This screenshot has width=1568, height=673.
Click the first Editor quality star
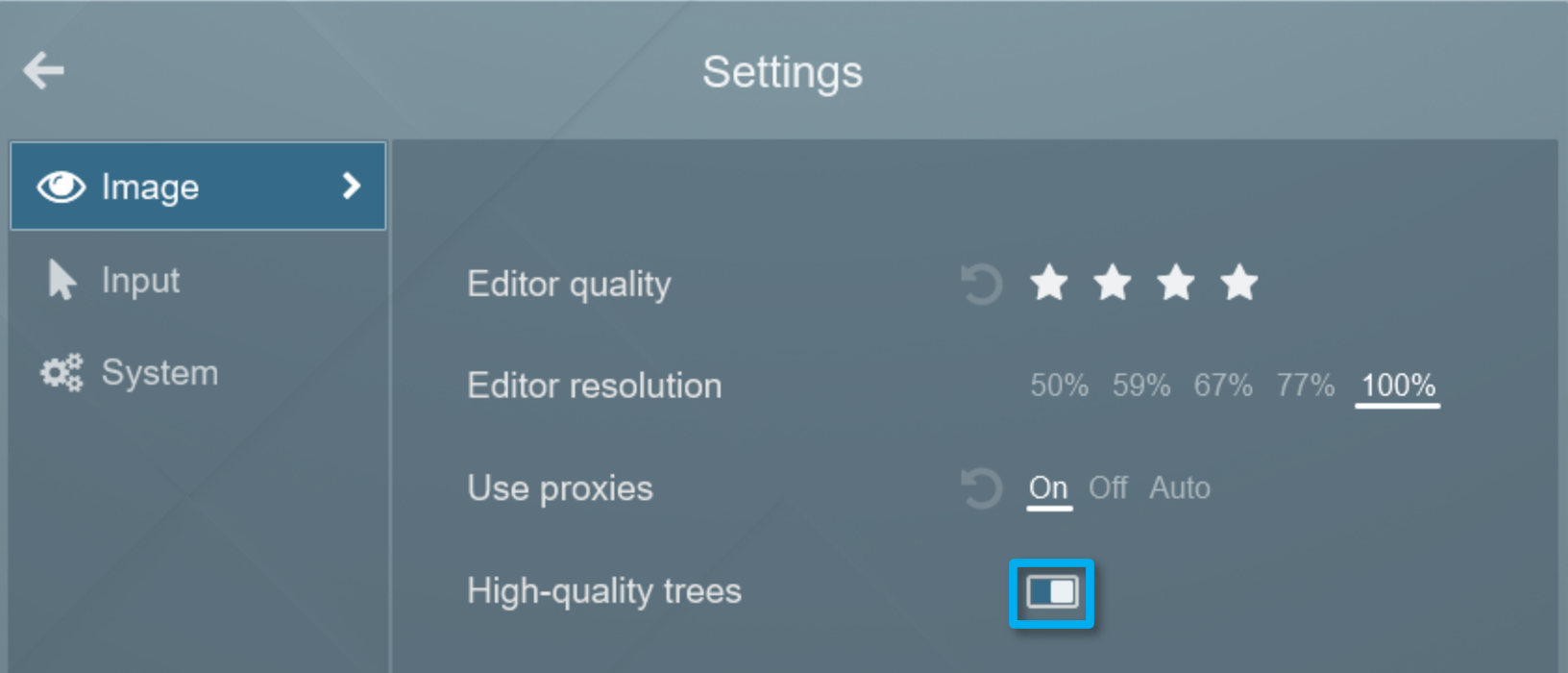(1048, 283)
